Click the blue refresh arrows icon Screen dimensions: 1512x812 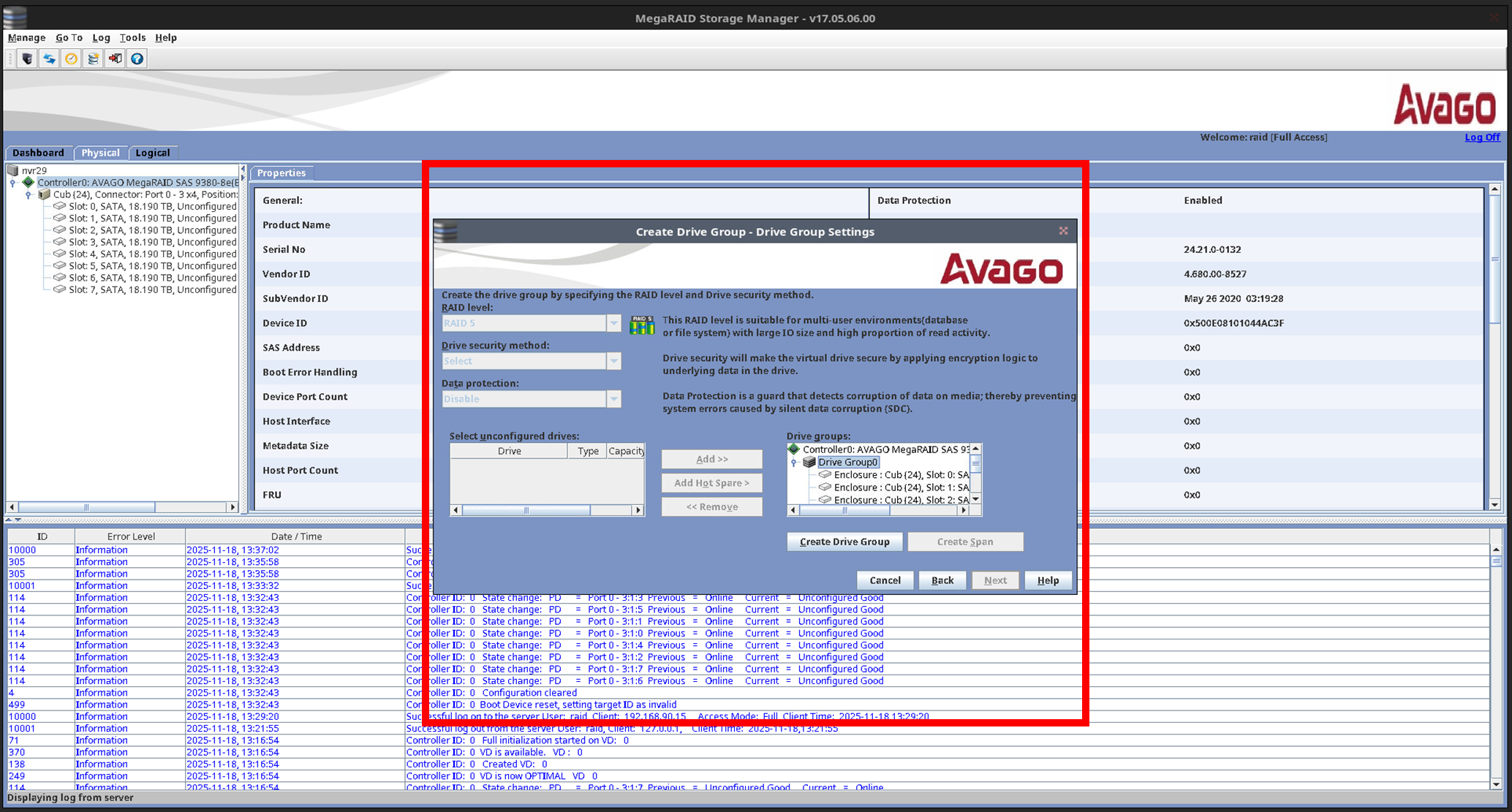[49, 58]
